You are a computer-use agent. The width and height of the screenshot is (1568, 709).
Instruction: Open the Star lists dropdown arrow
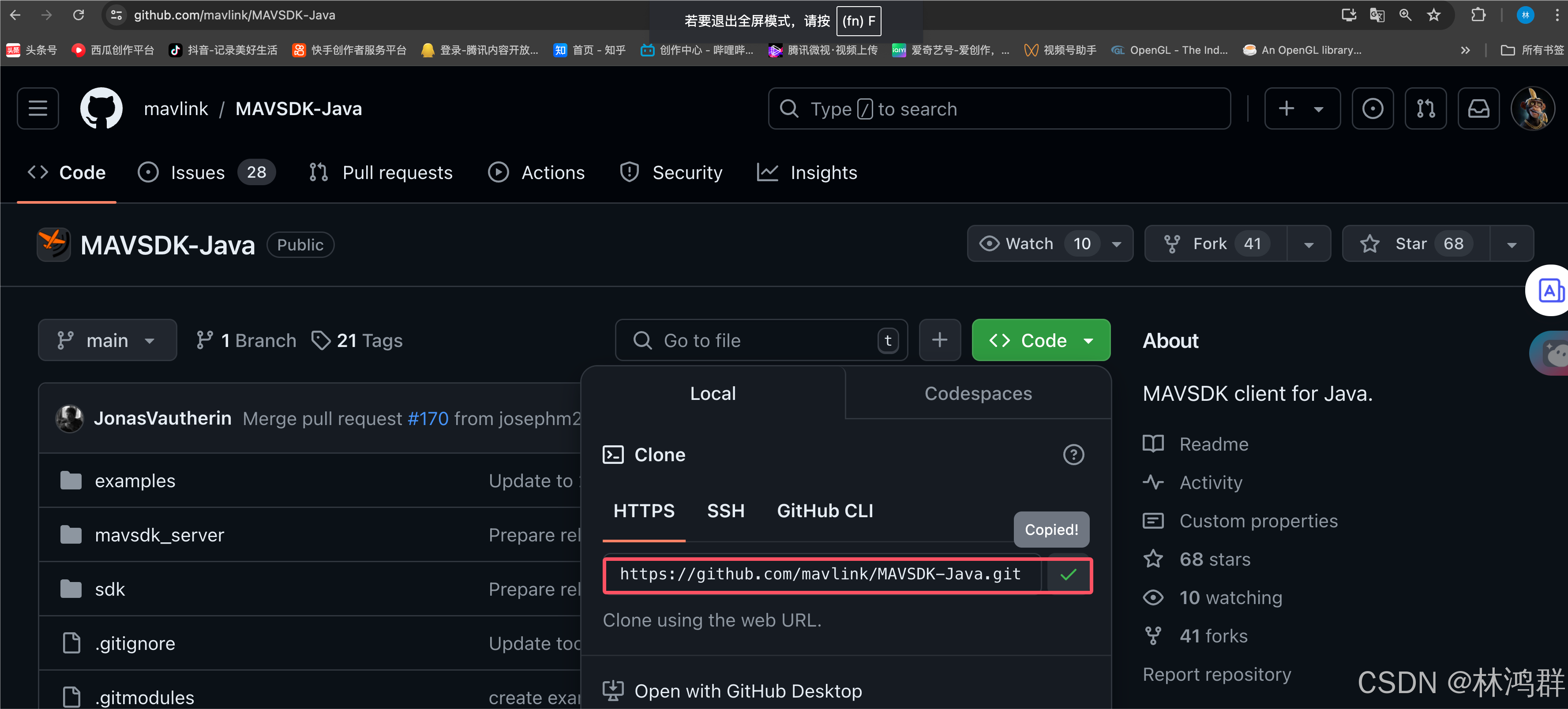coord(1512,244)
